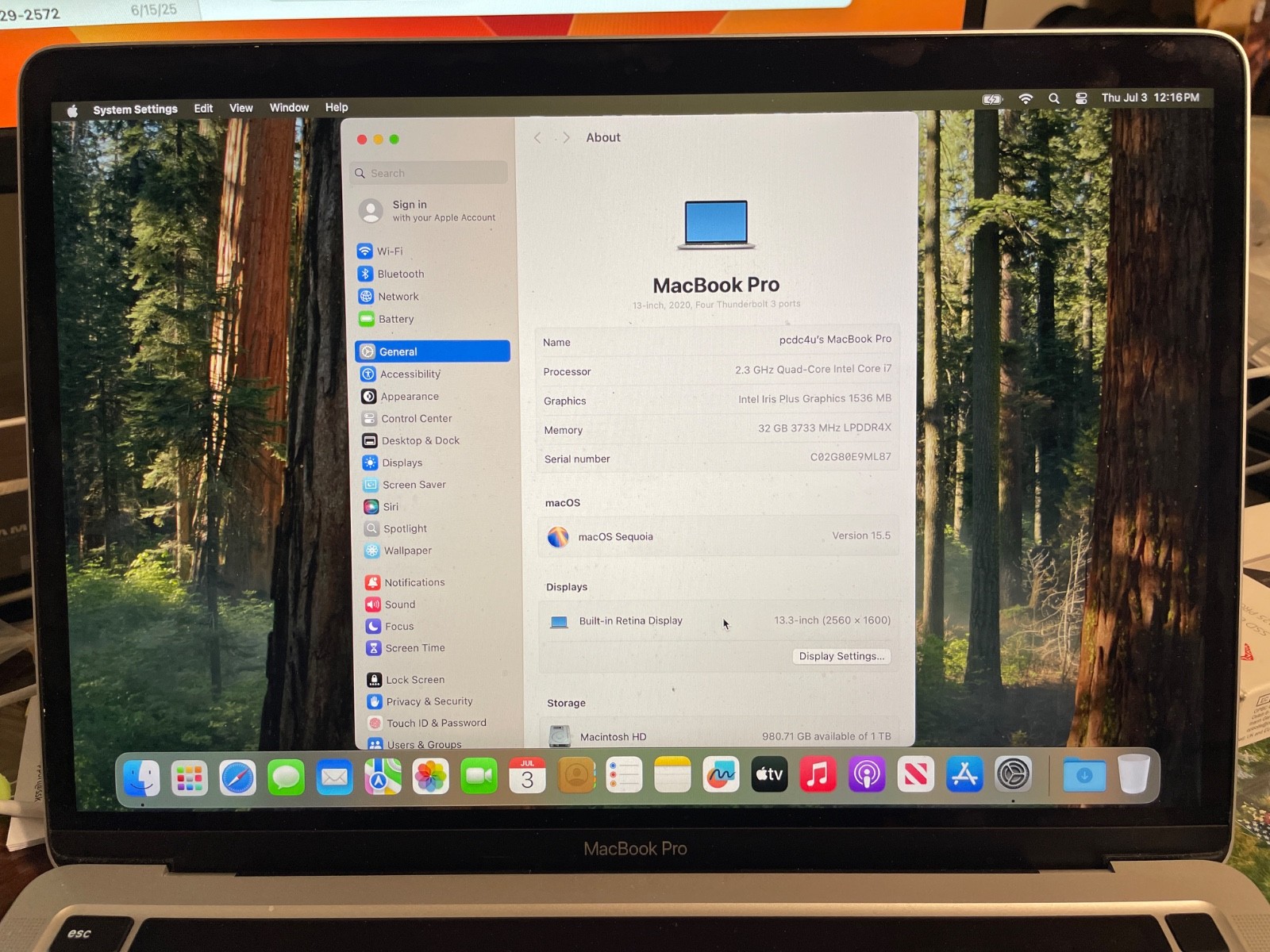Launch Finder from the Dock
This screenshot has height=952, width=1270.
(x=141, y=777)
